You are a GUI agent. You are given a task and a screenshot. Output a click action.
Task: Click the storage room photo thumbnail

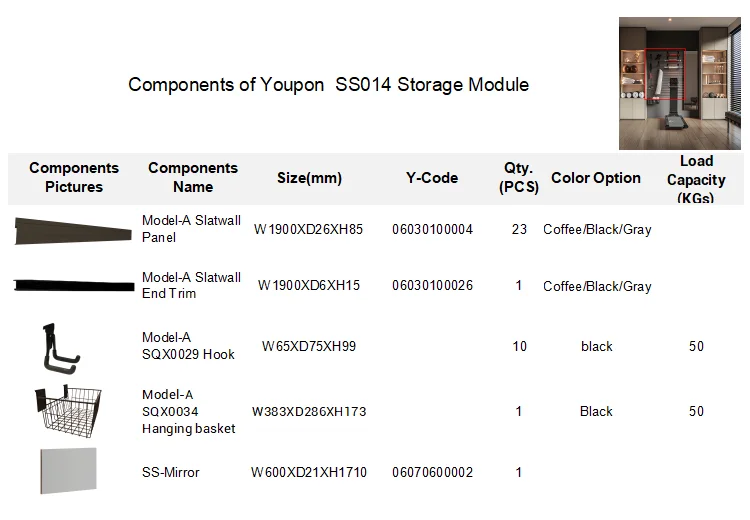coord(679,83)
